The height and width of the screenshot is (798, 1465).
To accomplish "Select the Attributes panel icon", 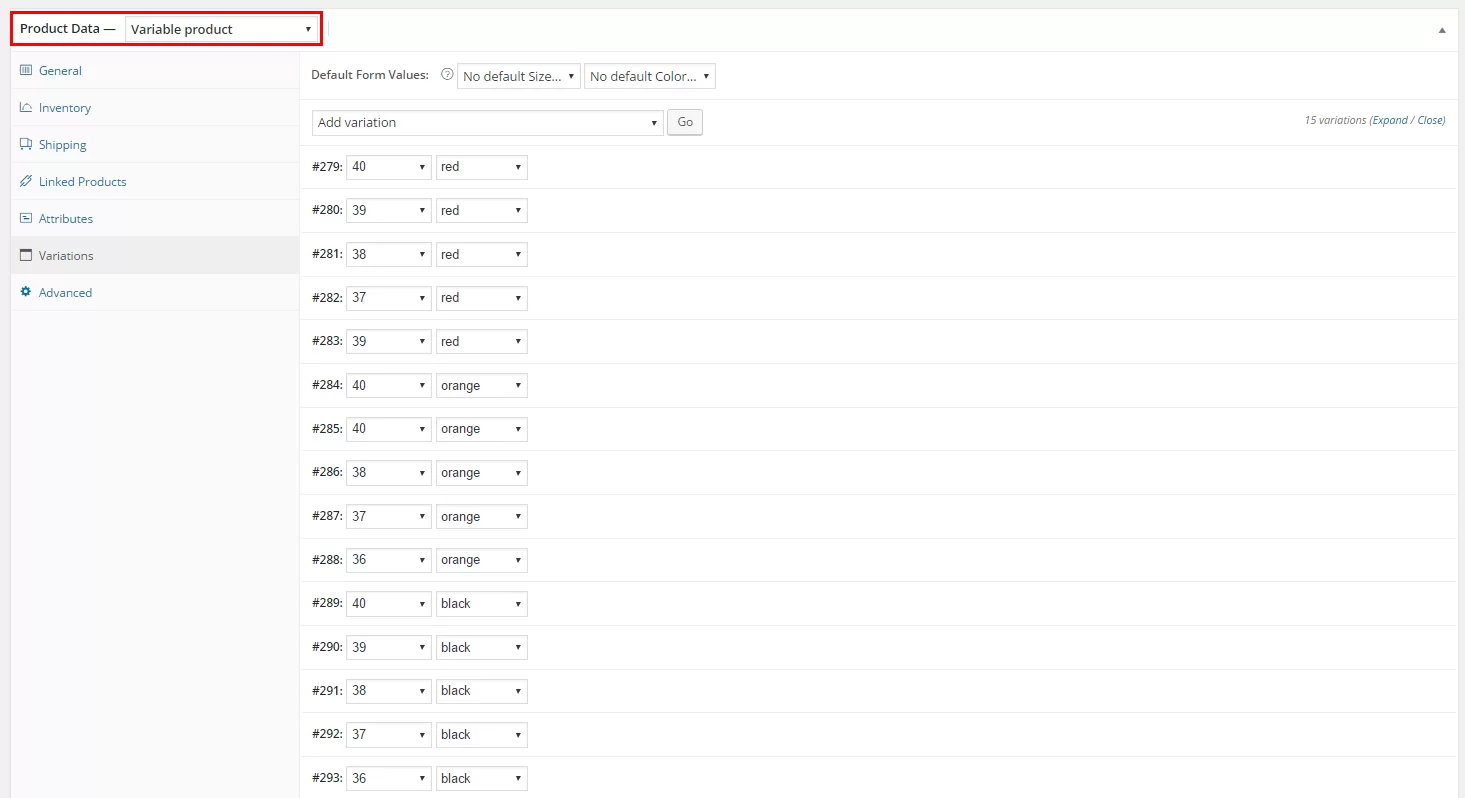I will [26, 218].
